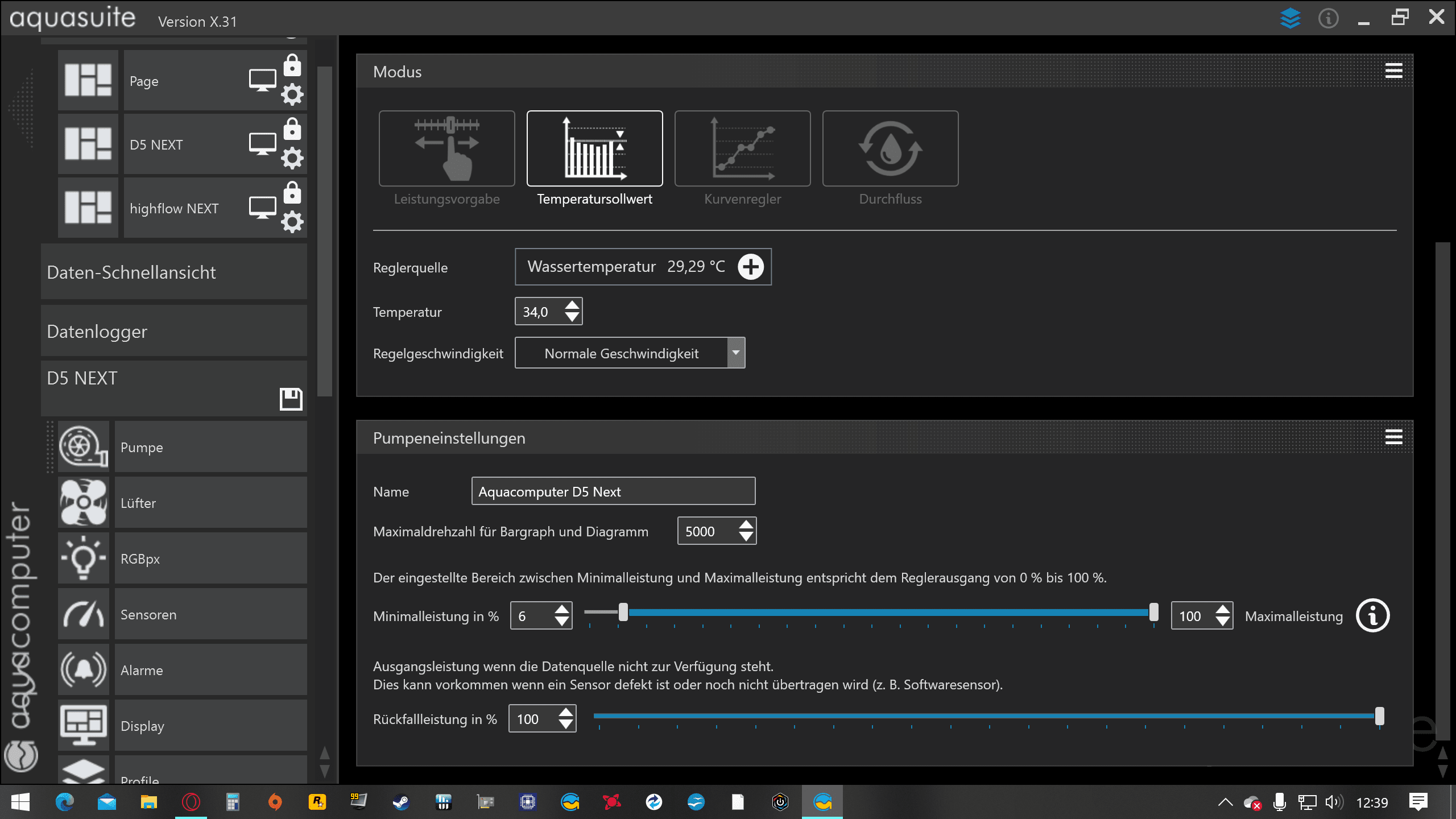Image resolution: width=1456 pixels, height=819 pixels.
Task: Click the bell Alarme icon
Action: pos(84,669)
